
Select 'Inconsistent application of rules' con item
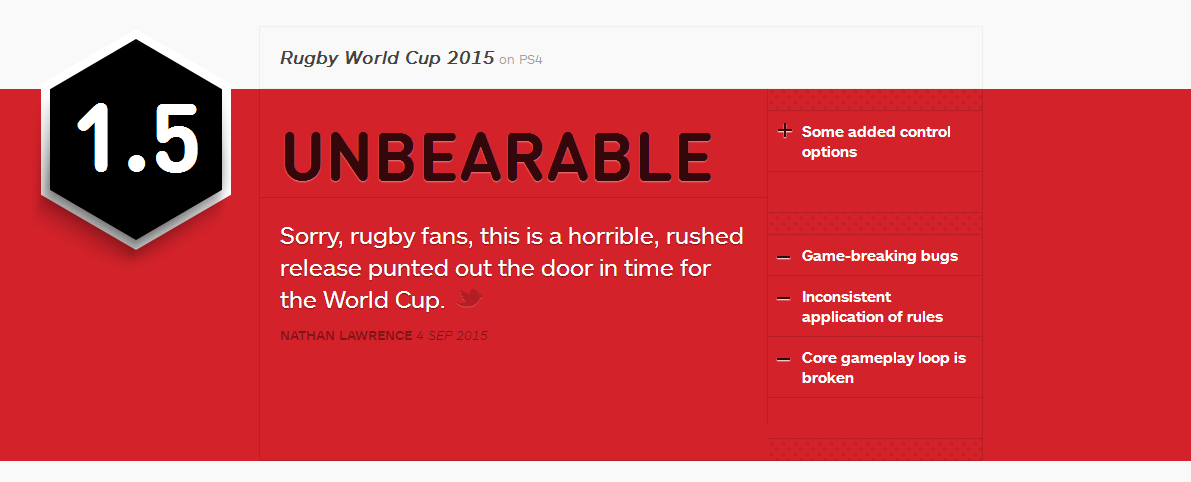pos(872,307)
